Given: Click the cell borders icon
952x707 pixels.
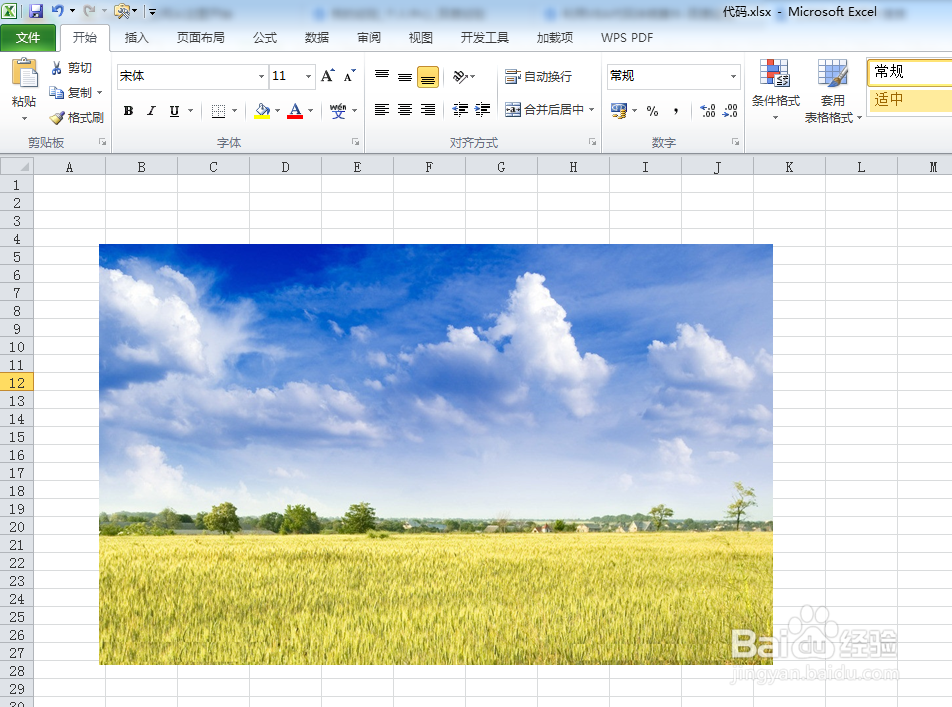Looking at the screenshot, I should 218,111.
